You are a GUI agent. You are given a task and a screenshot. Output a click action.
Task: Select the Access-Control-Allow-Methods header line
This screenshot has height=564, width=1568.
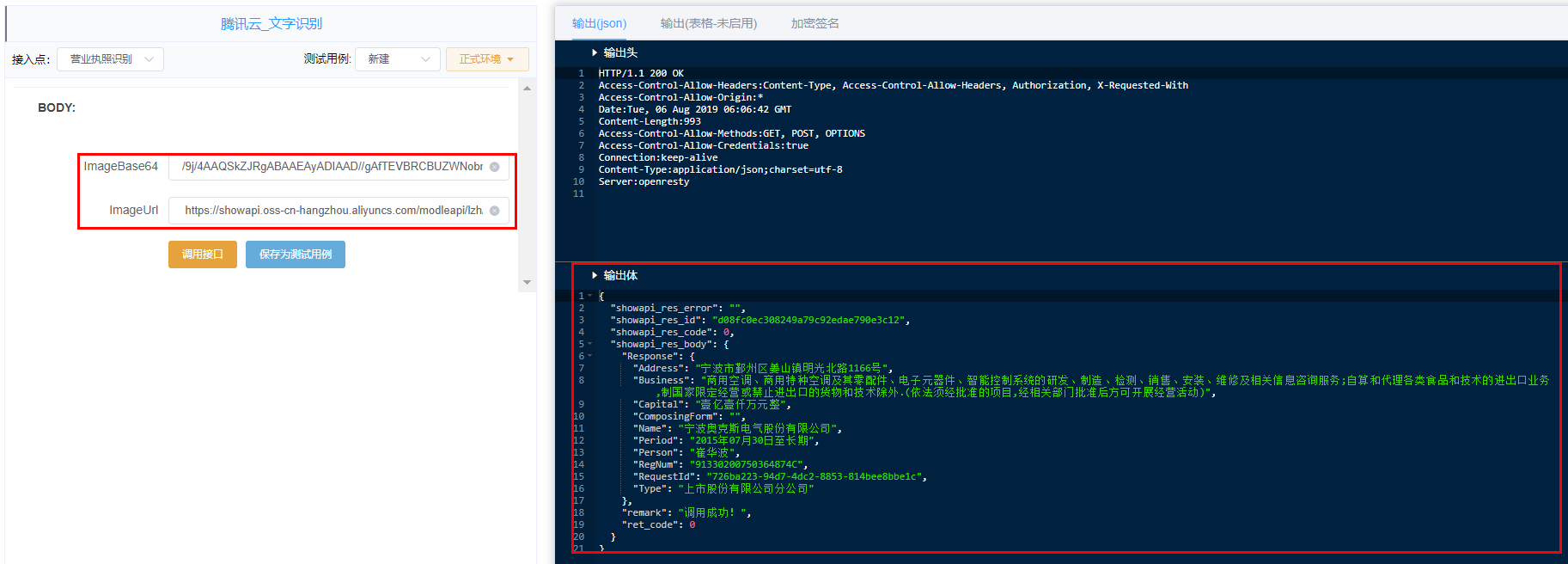point(732,133)
